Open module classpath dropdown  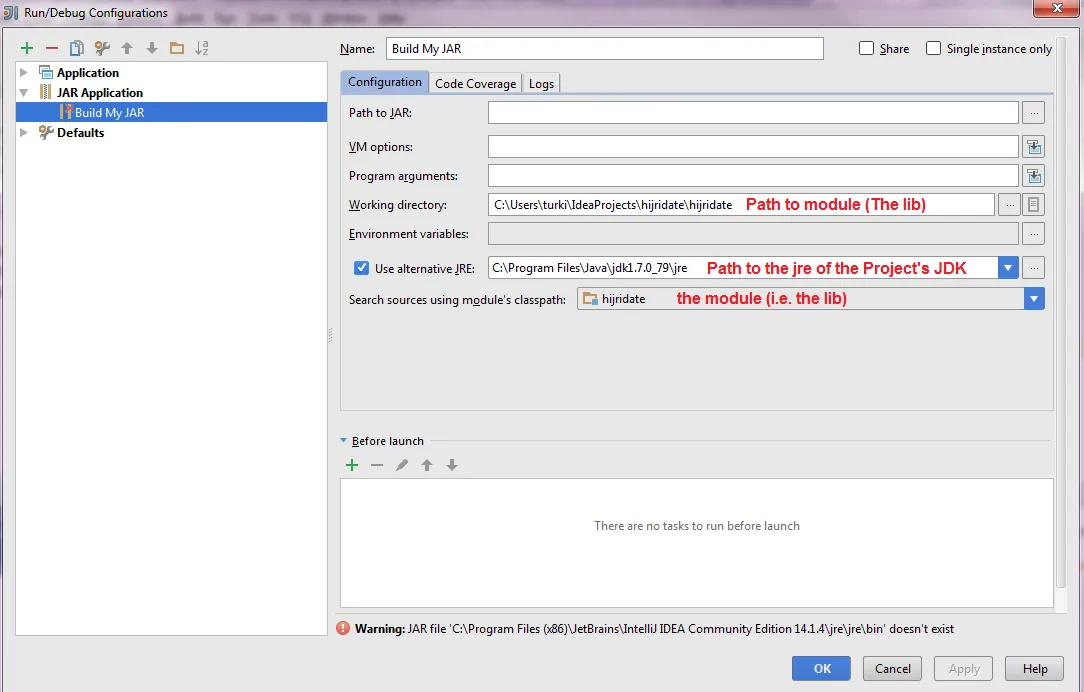pyautogui.click(x=1034, y=299)
